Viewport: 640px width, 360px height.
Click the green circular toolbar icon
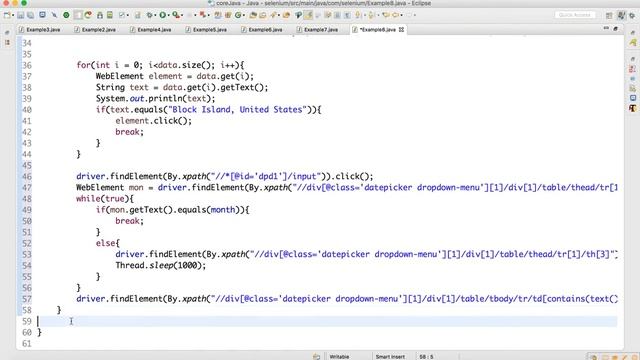coord(66,15)
